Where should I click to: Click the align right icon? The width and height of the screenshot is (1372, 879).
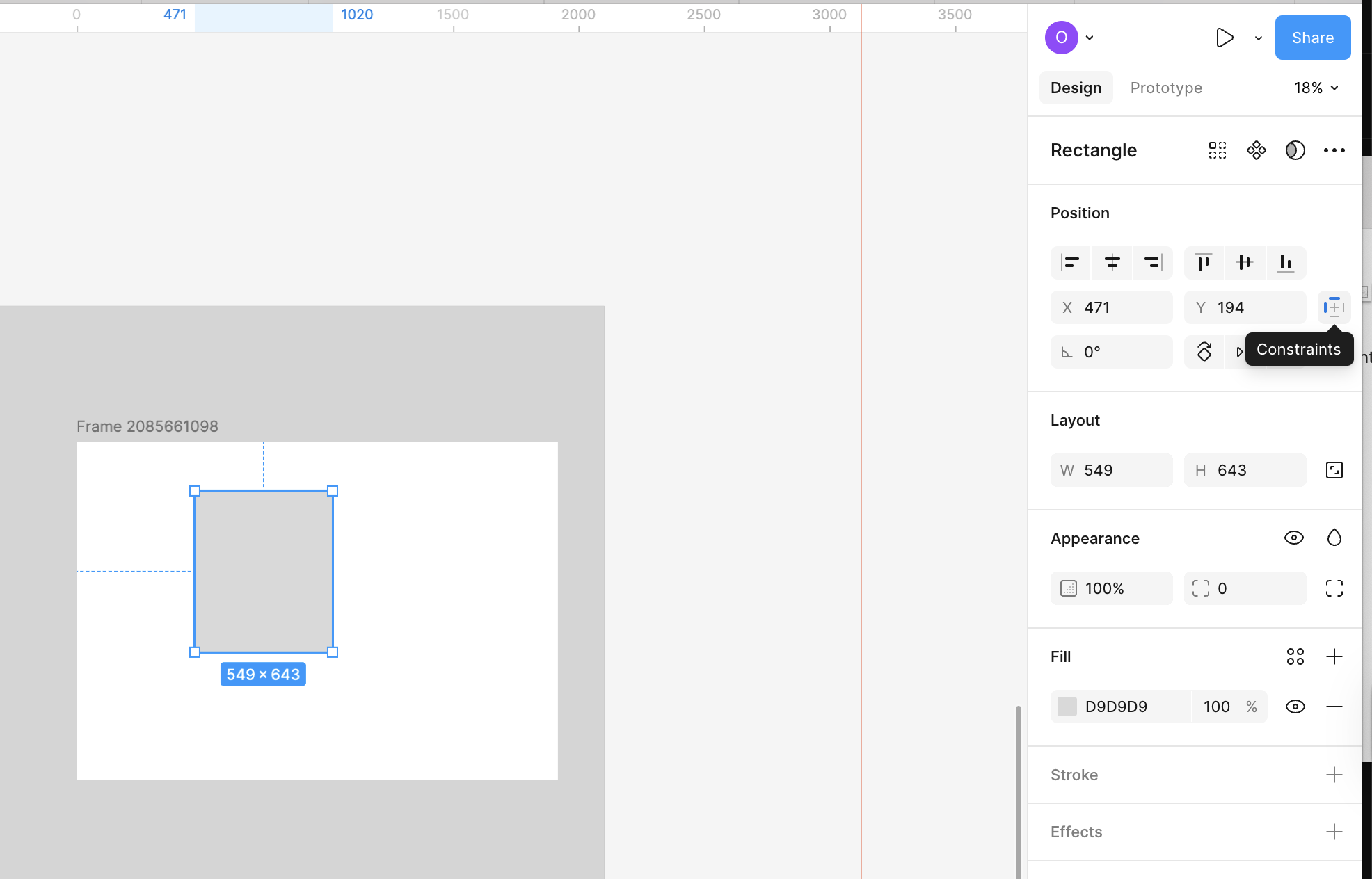click(x=1152, y=263)
